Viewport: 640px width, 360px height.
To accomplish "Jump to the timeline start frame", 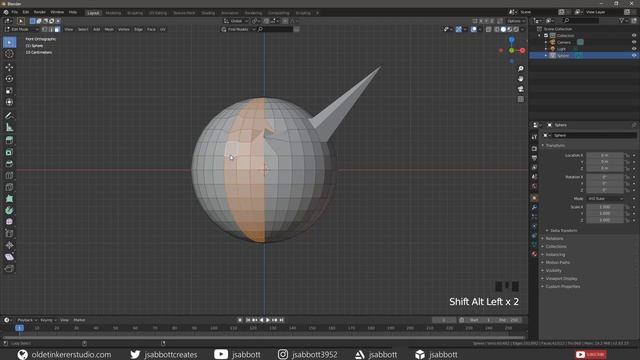I will point(248,320).
